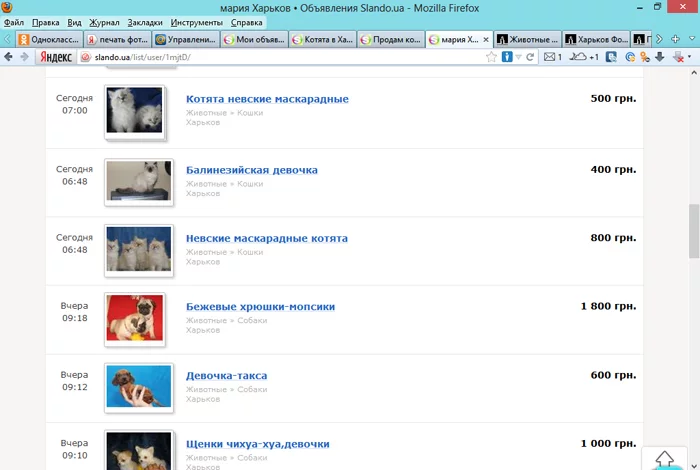700x470 pixels.
Task: Click the back-to-top arrow button
Action: (x=664, y=458)
